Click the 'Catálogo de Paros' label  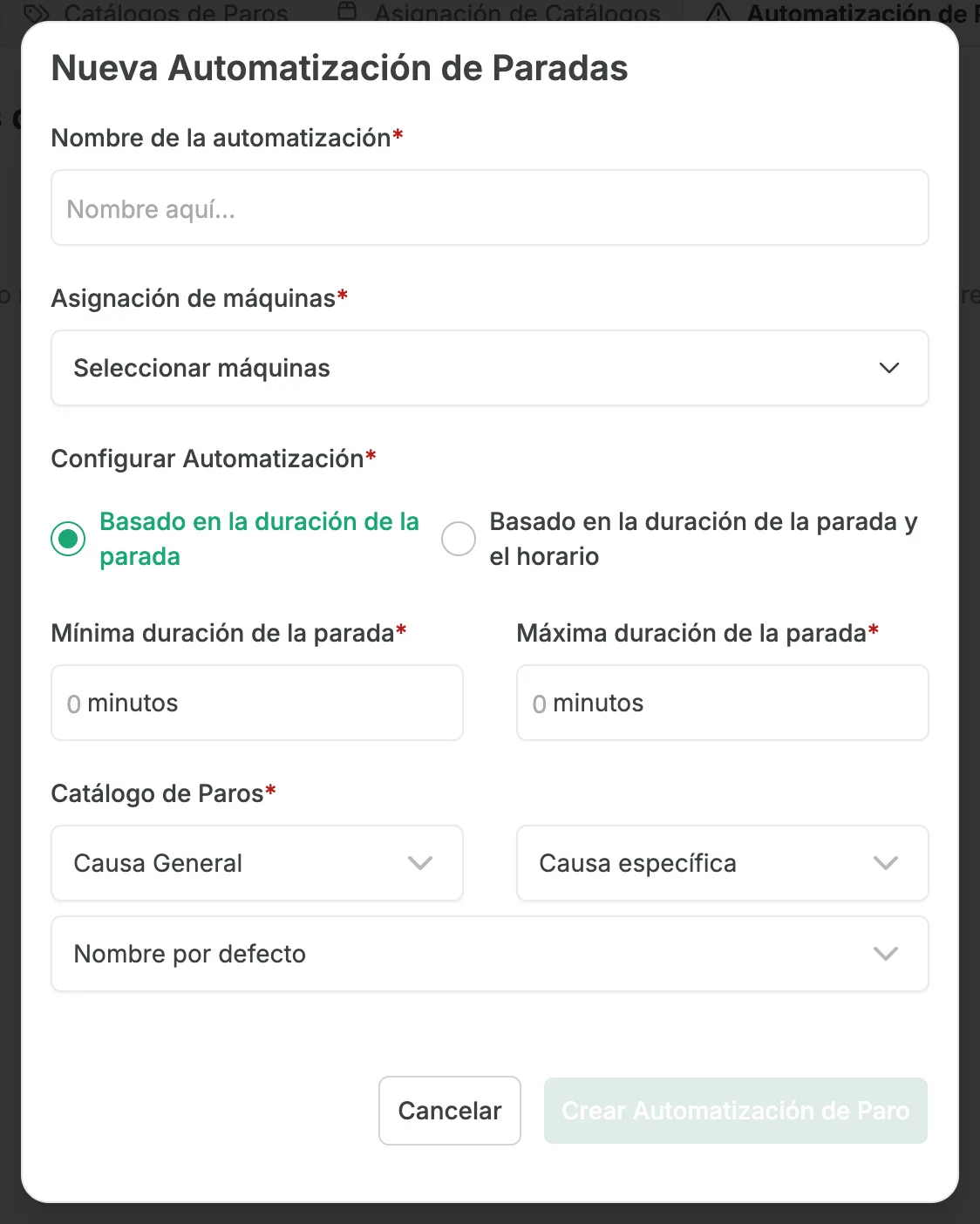click(x=163, y=793)
